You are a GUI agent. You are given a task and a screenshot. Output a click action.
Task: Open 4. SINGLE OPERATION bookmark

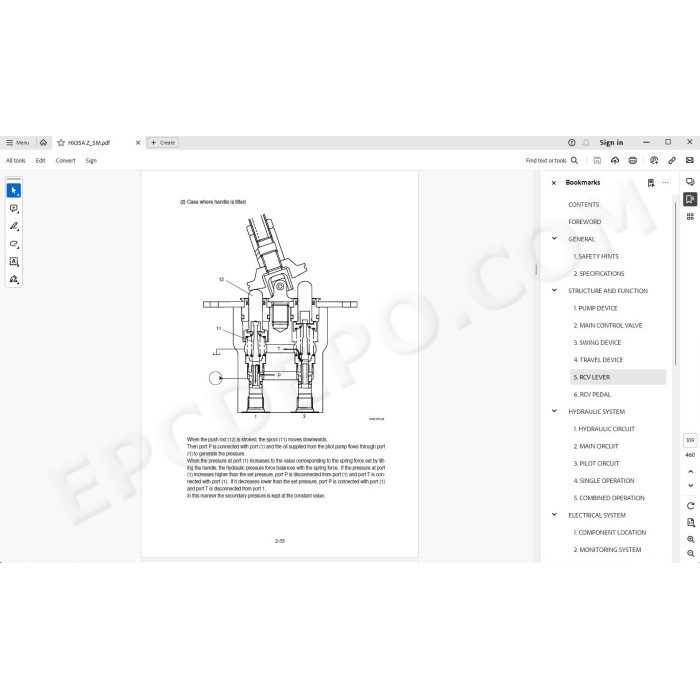pyautogui.click(x=604, y=481)
